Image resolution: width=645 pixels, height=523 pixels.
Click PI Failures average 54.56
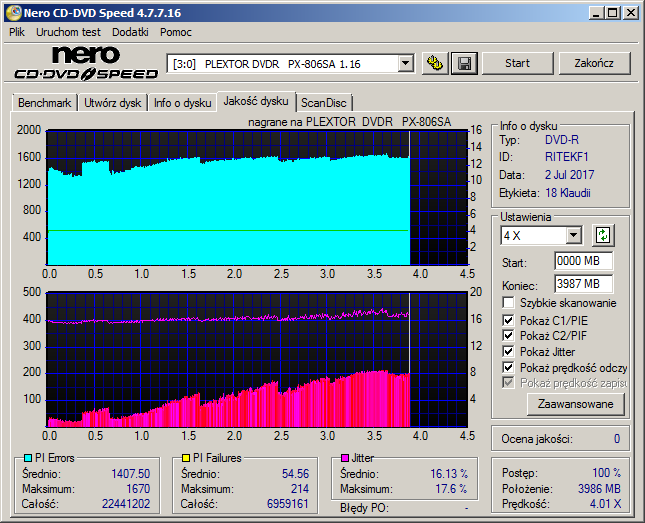(295, 474)
